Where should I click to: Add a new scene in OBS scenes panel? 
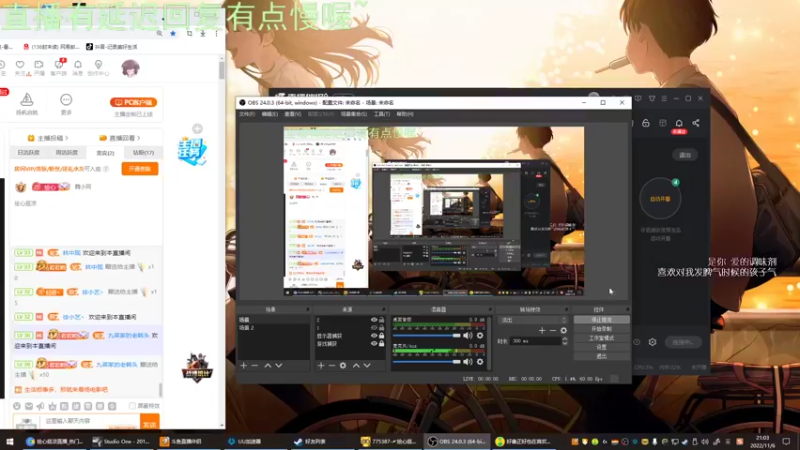(x=243, y=365)
